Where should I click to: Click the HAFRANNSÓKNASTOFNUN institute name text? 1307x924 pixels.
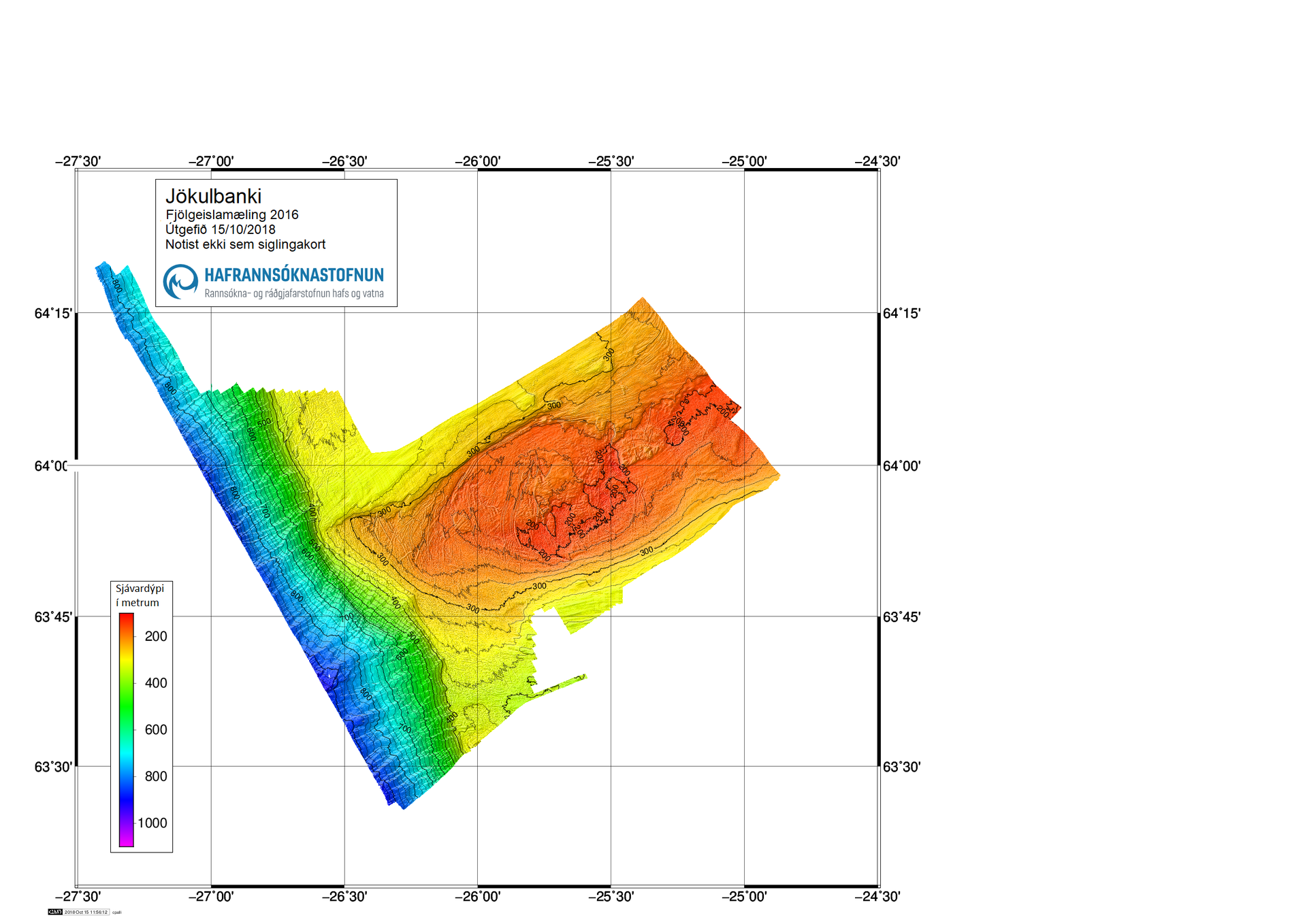point(294,275)
